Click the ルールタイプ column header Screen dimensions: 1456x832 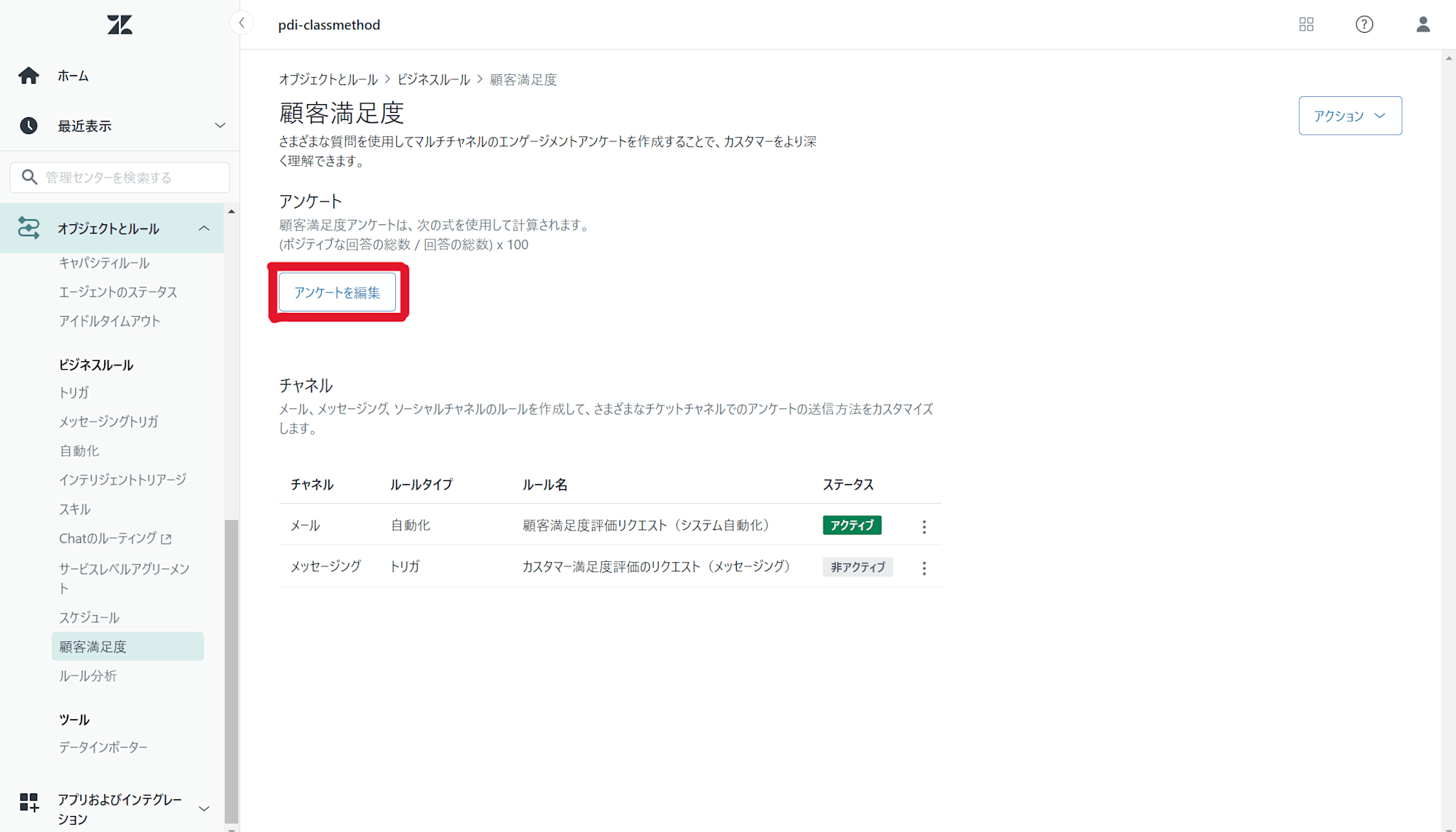tap(421, 484)
